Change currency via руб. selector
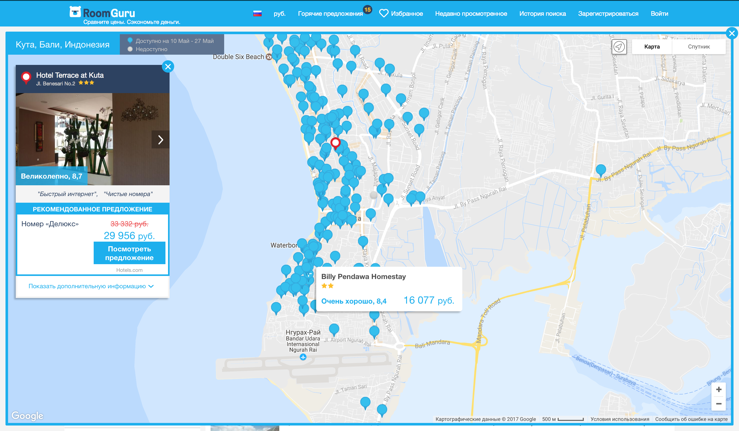This screenshot has height=431, width=739. click(x=279, y=14)
